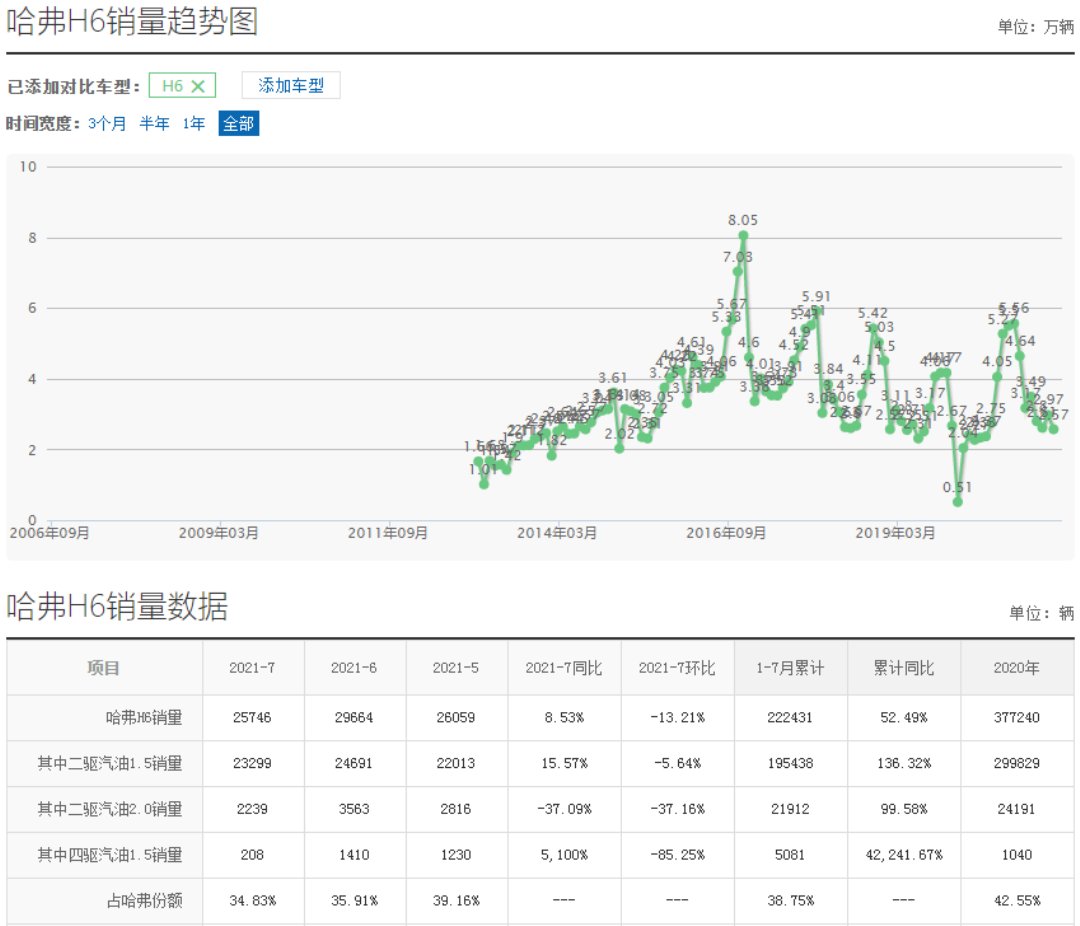Click the 项目 column header
The image size is (1080, 926).
click(x=104, y=668)
